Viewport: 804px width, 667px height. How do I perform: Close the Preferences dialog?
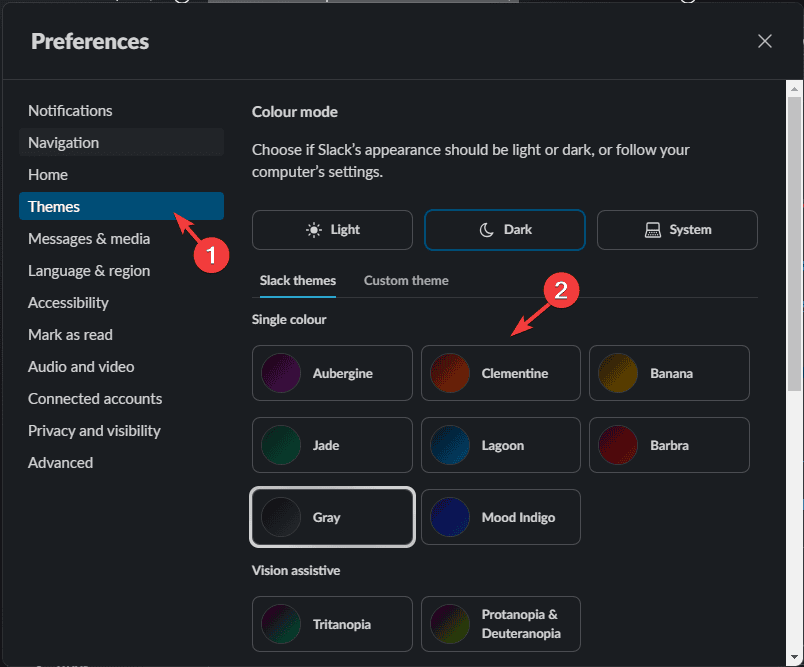[765, 41]
